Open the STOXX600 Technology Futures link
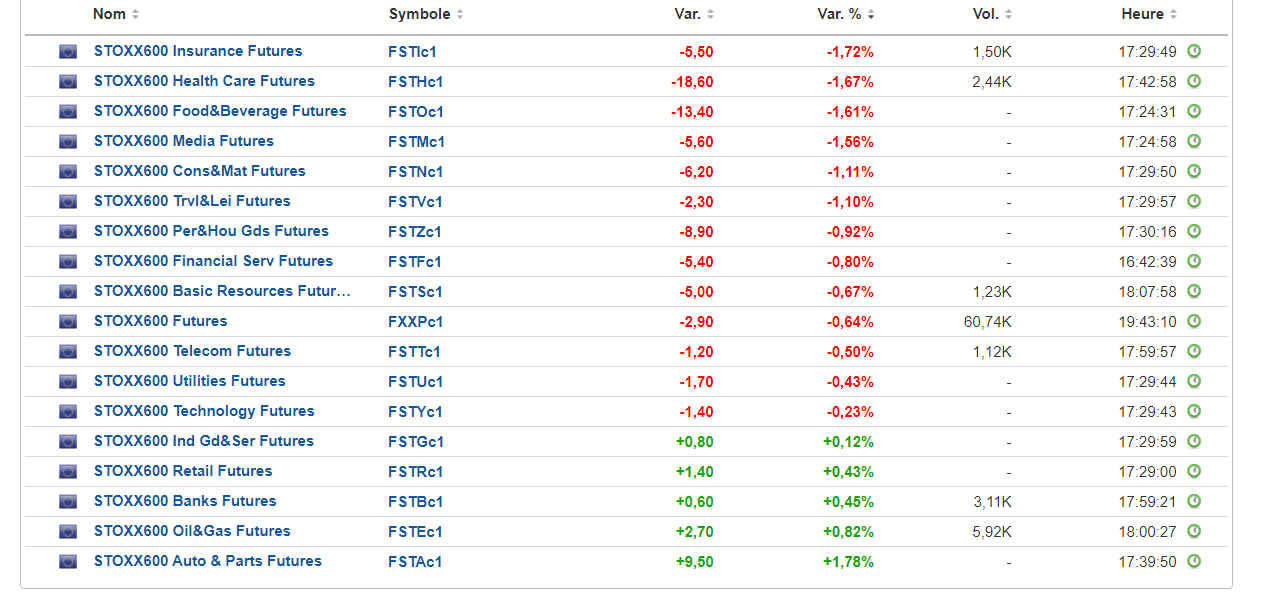The image size is (1267, 594). (204, 411)
